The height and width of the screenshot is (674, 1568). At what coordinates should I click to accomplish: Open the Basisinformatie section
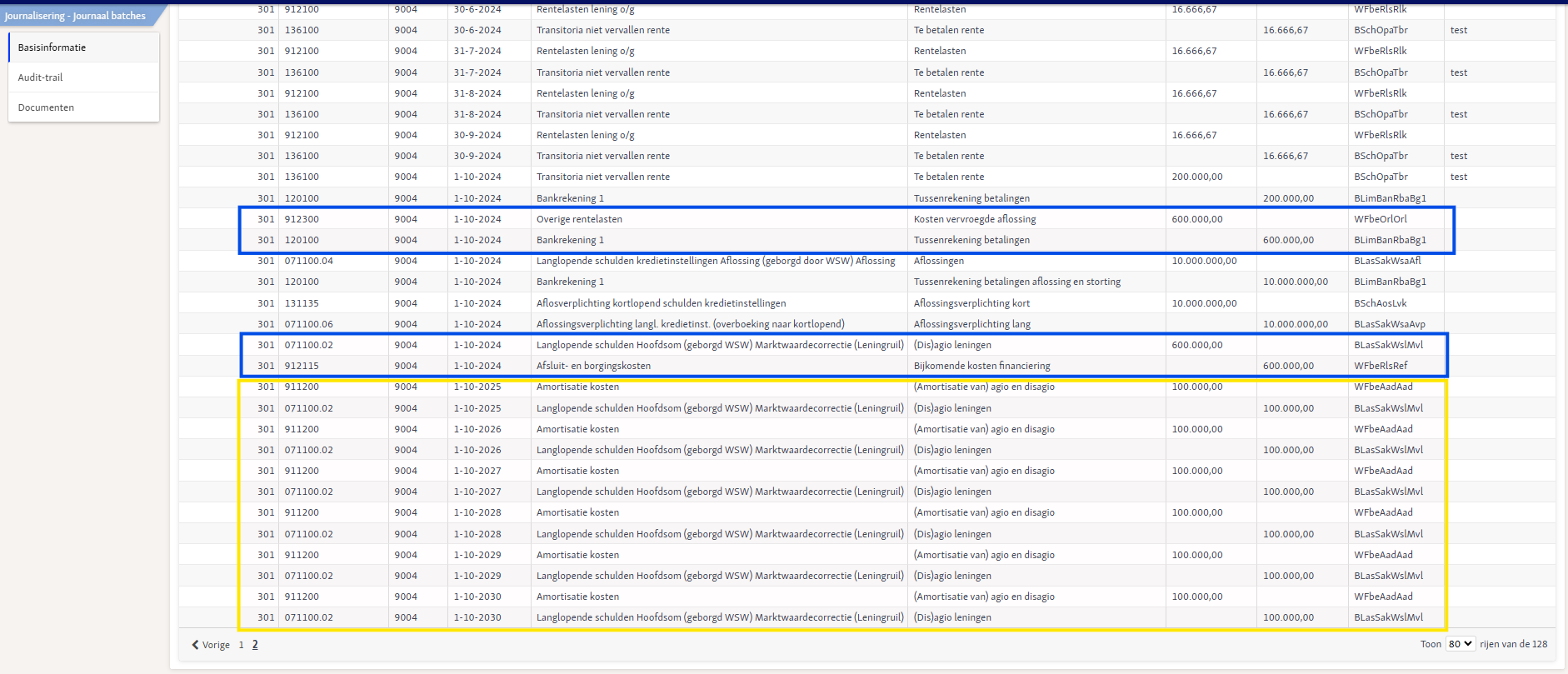pyautogui.click(x=83, y=47)
